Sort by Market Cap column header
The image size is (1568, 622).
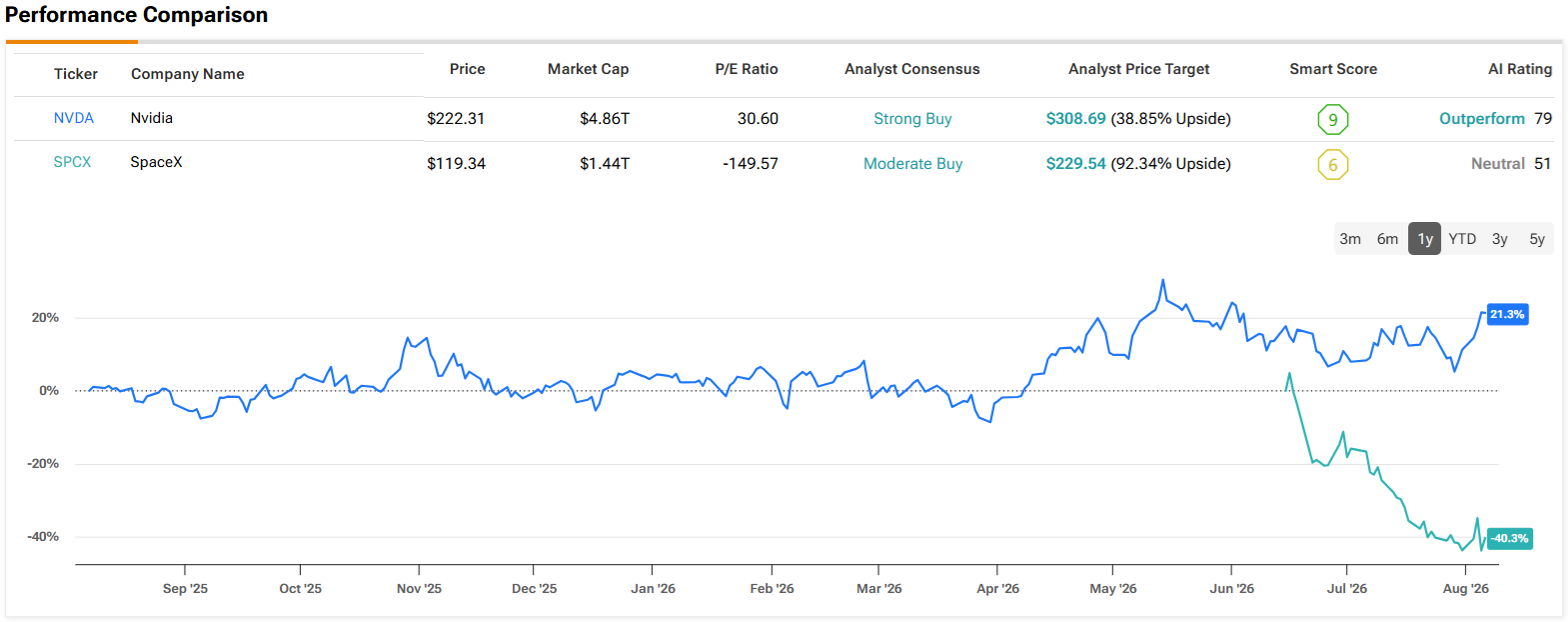click(589, 69)
